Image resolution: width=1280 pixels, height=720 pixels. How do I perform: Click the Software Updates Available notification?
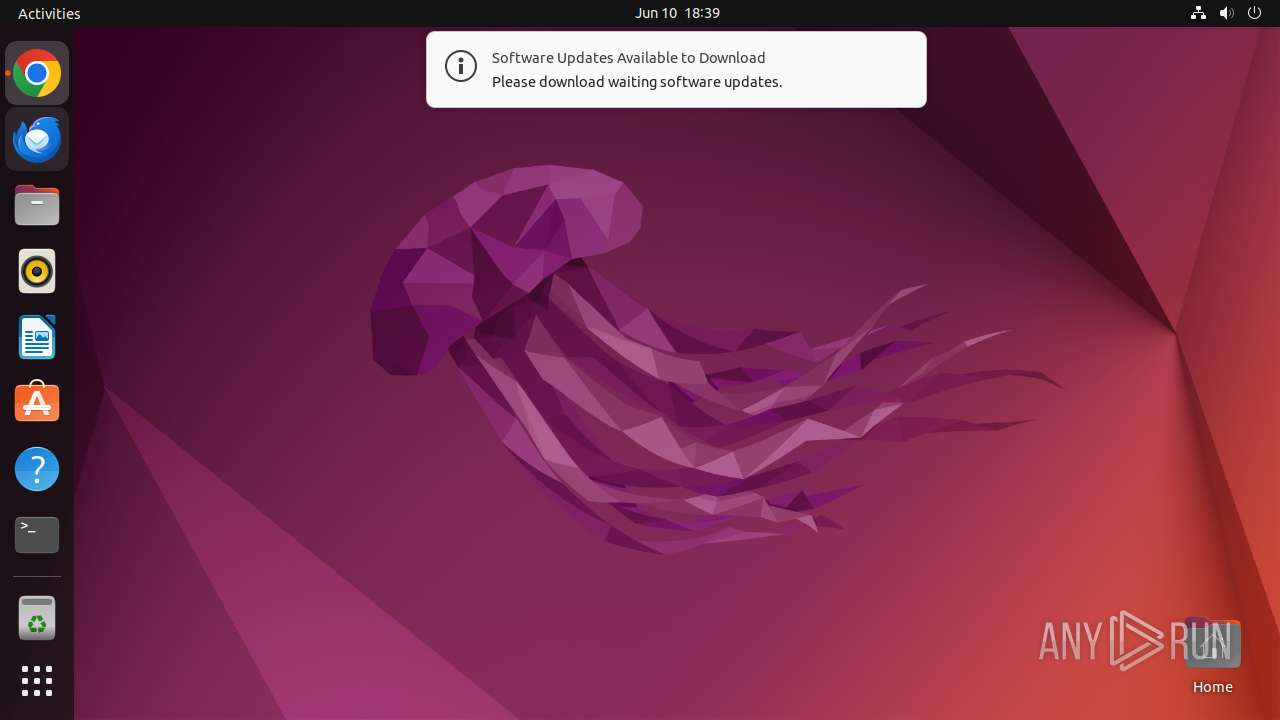click(x=676, y=69)
